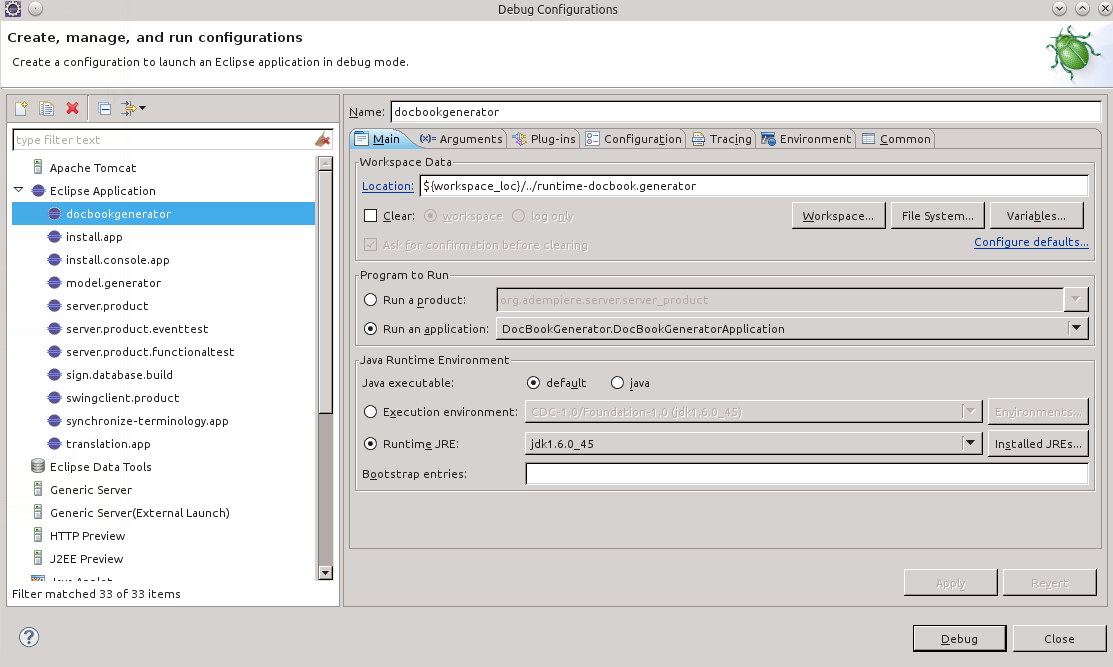This screenshot has height=667, width=1113.
Task: Click the Close button
Action: click(x=1059, y=639)
